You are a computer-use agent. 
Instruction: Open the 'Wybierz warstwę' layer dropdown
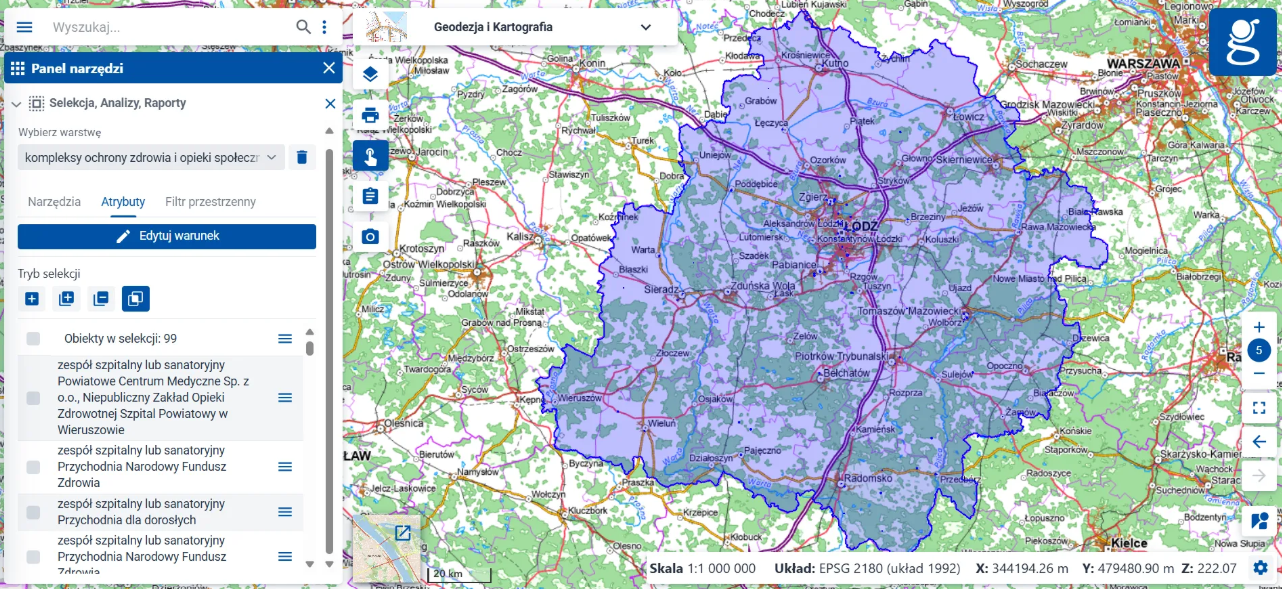(151, 157)
